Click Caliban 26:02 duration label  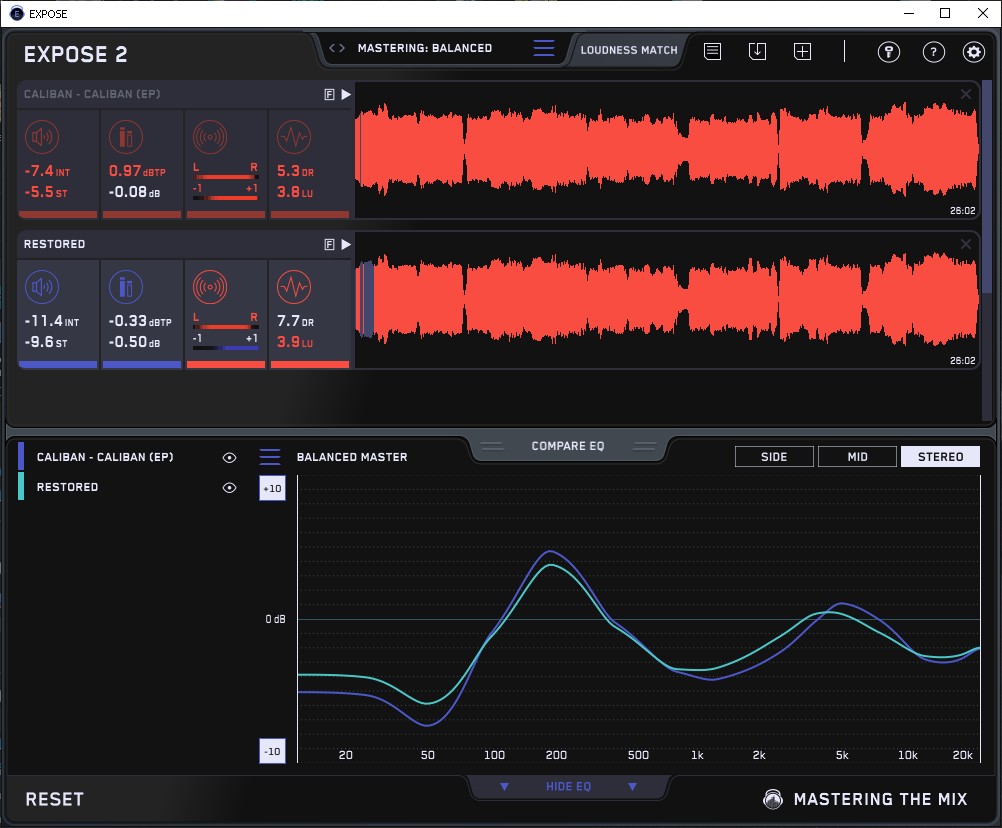[962, 211]
